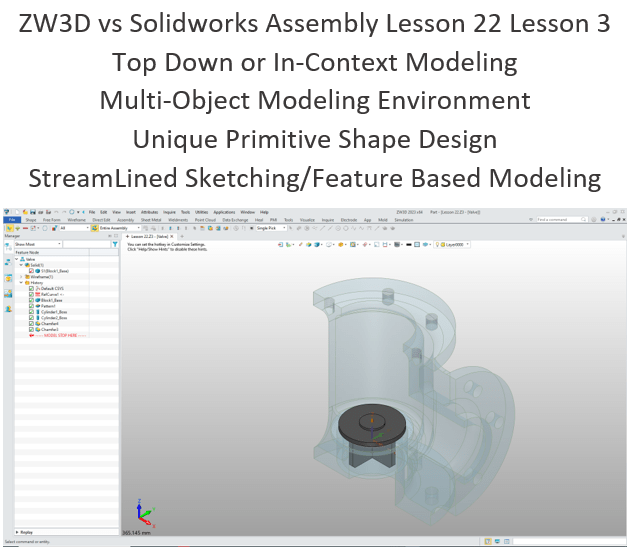Click the filter funnel icon in Manager
Viewport: 633px width, 554px height.
click(116, 243)
